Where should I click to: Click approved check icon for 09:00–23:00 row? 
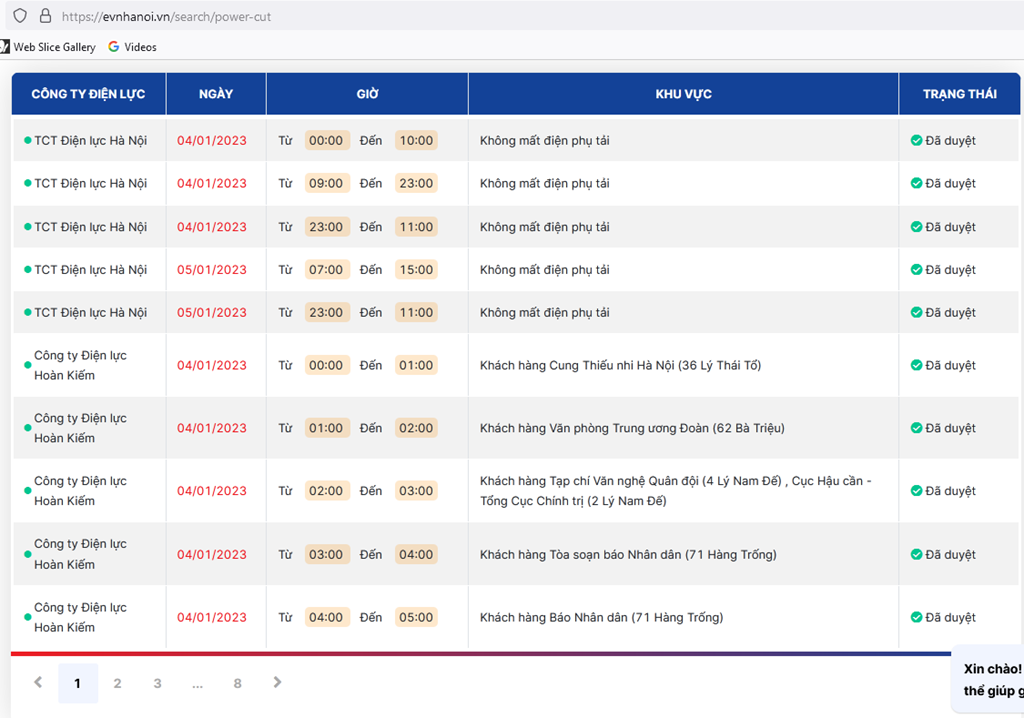[x=916, y=184]
